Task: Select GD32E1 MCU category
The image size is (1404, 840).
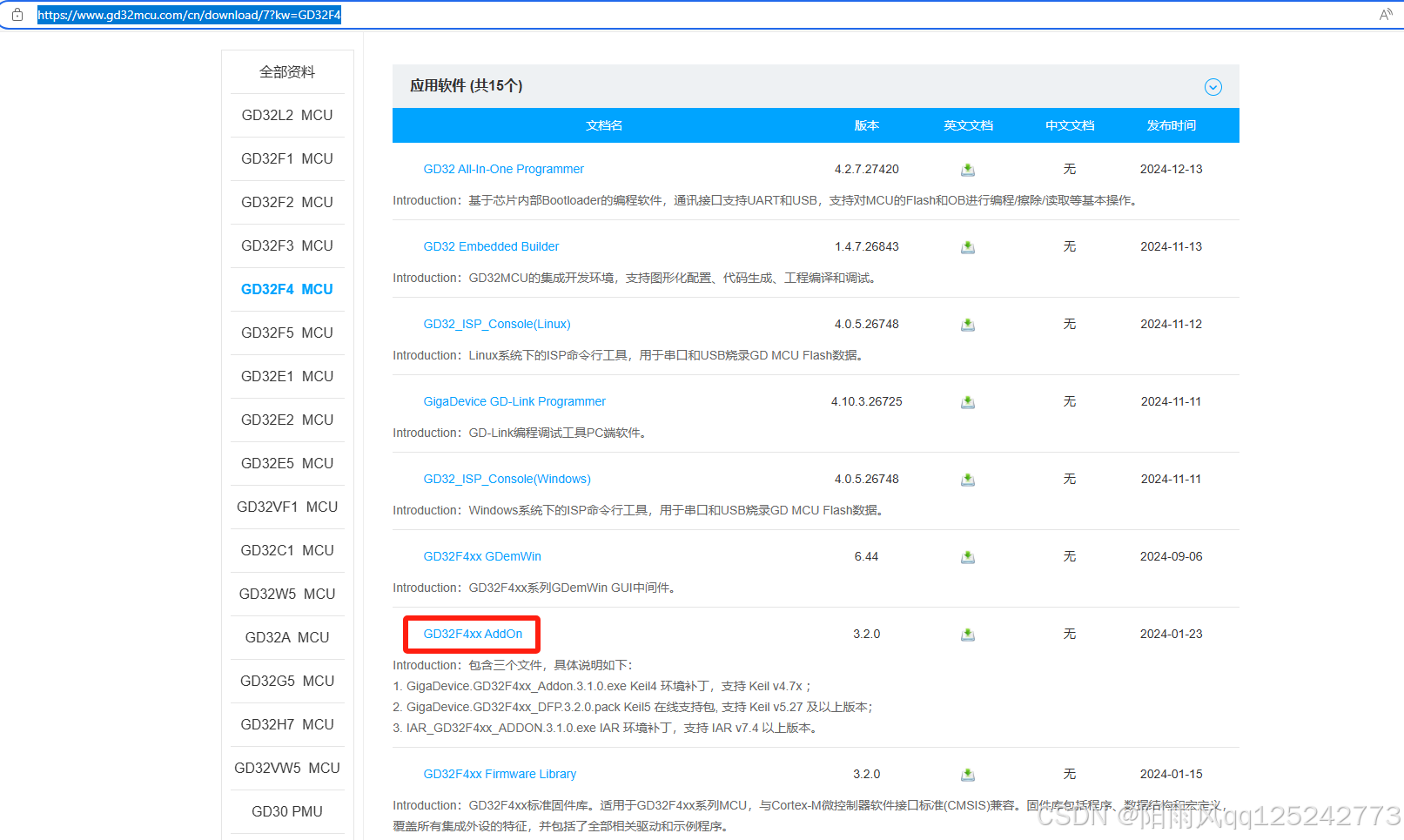Action: (287, 377)
